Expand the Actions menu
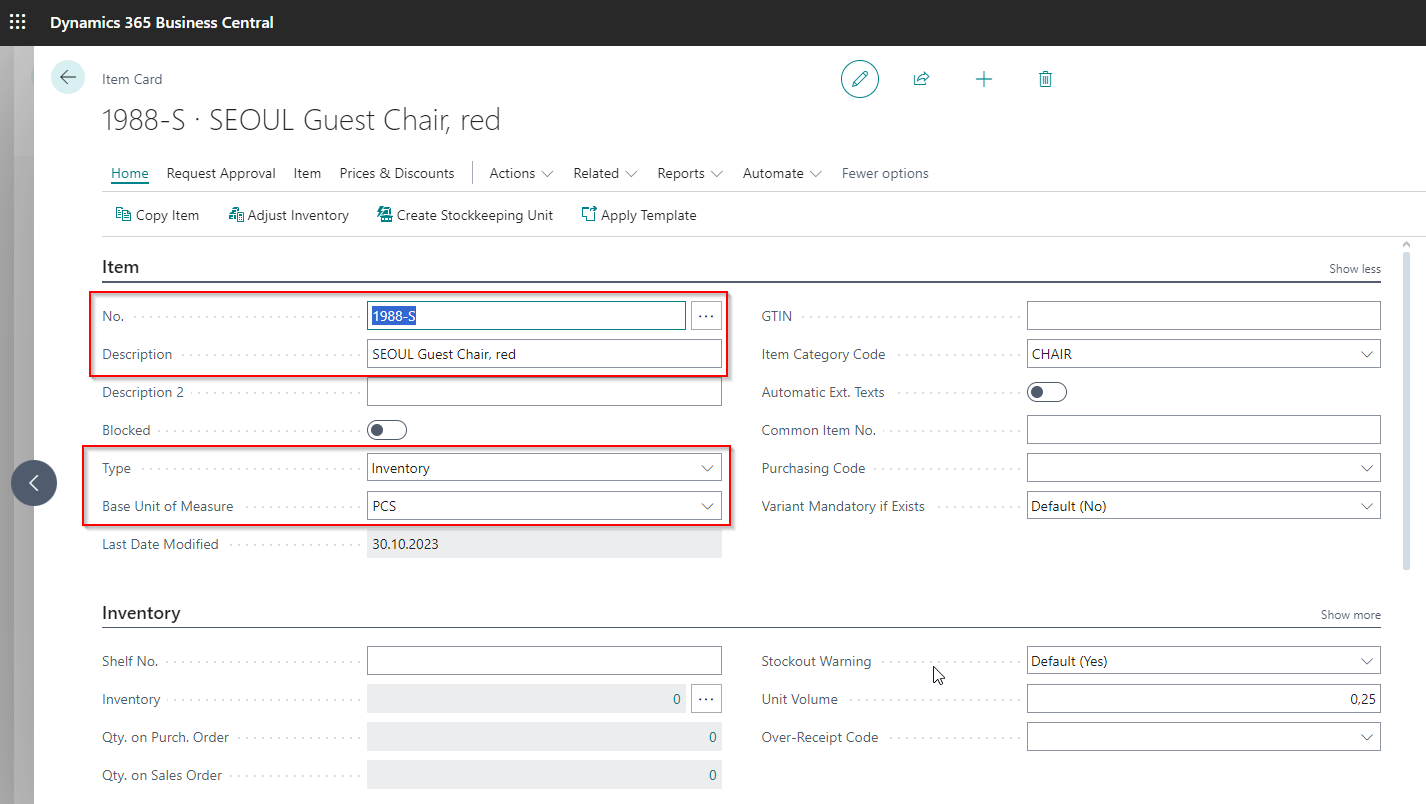 [x=521, y=173]
